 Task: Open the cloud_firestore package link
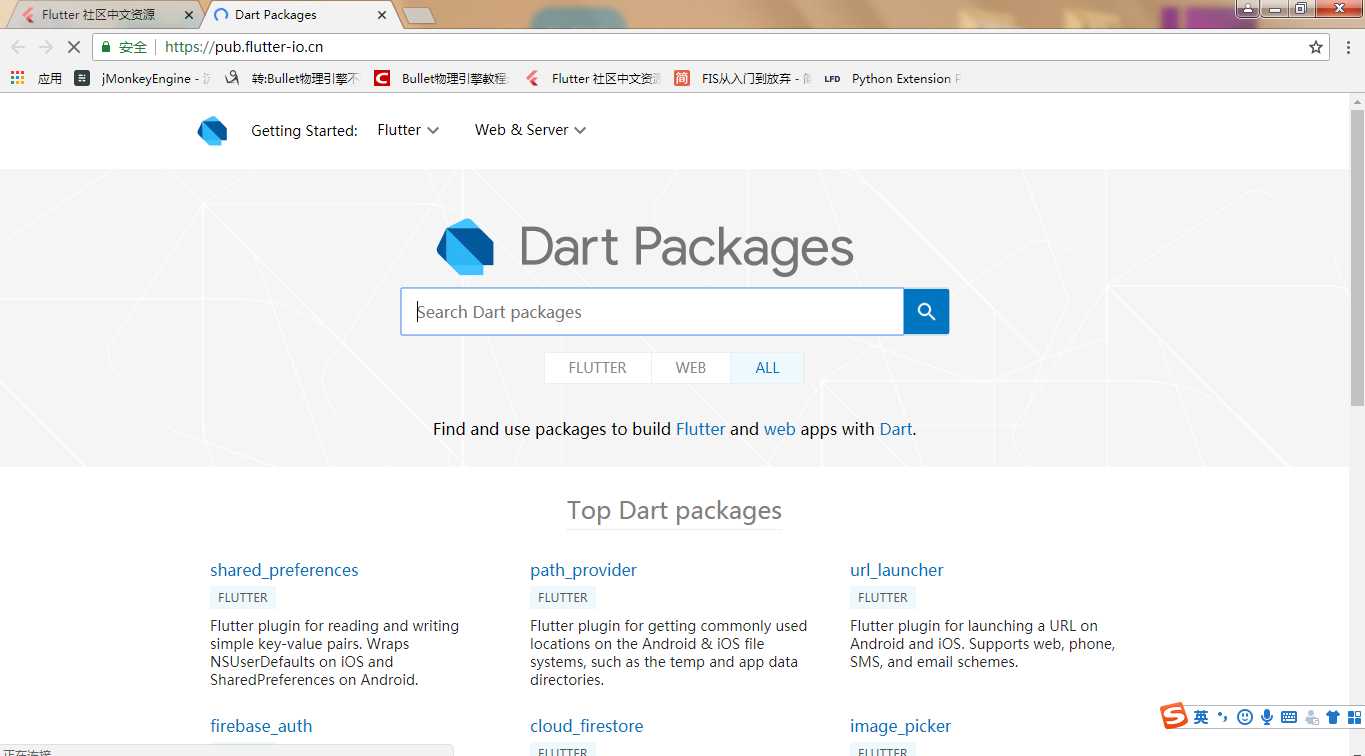pyautogui.click(x=587, y=726)
